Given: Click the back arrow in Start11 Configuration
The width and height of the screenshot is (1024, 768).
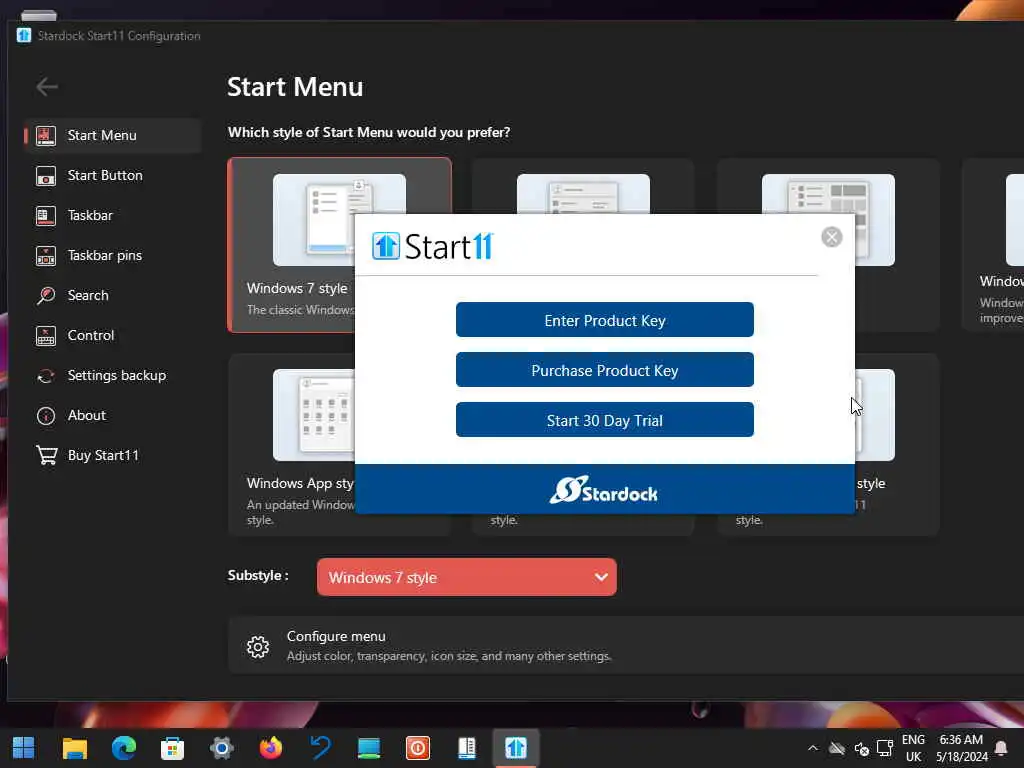Looking at the screenshot, I should pyautogui.click(x=47, y=86).
